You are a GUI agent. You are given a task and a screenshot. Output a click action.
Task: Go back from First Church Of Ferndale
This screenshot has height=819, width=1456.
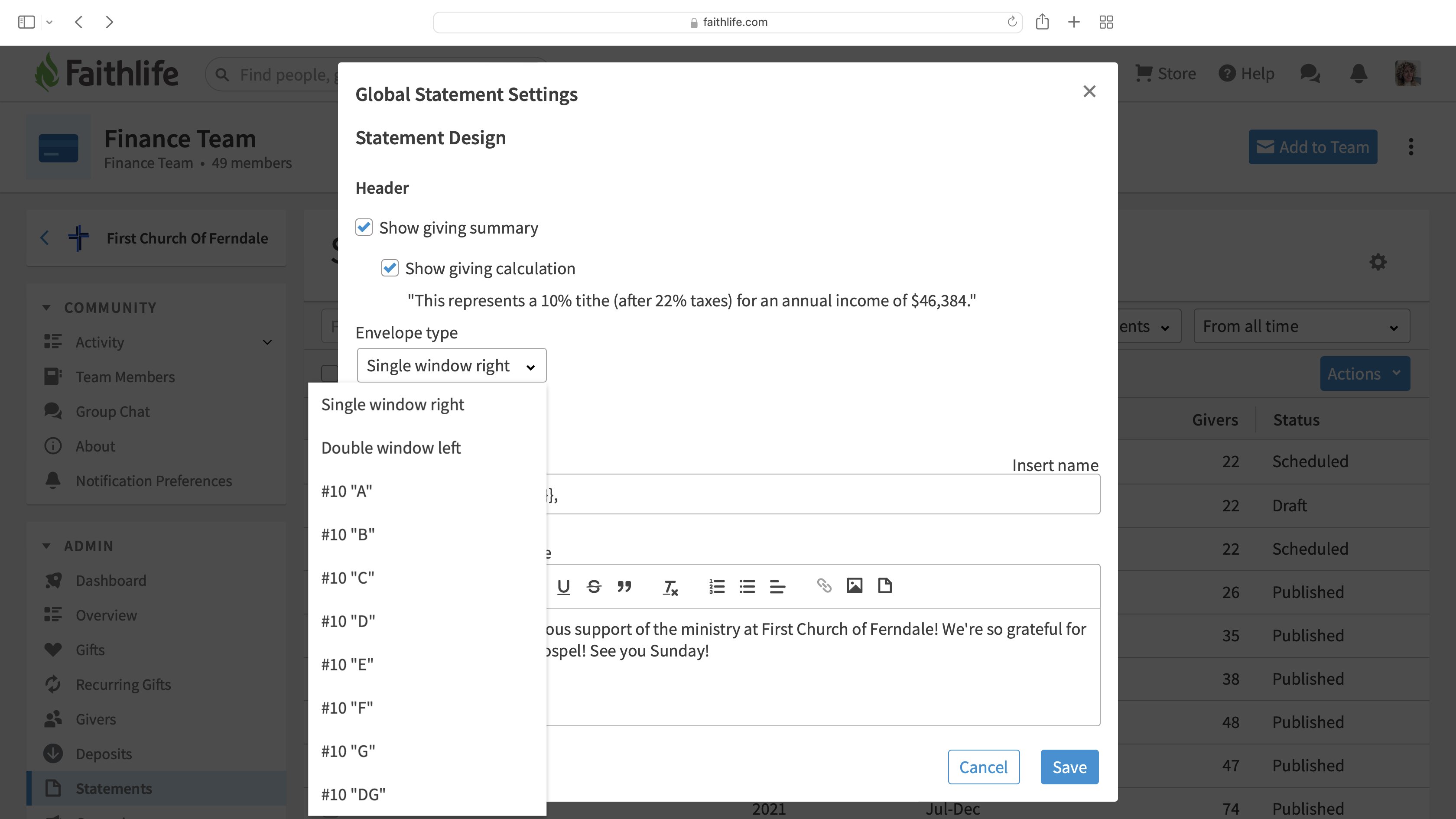click(45, 237)
